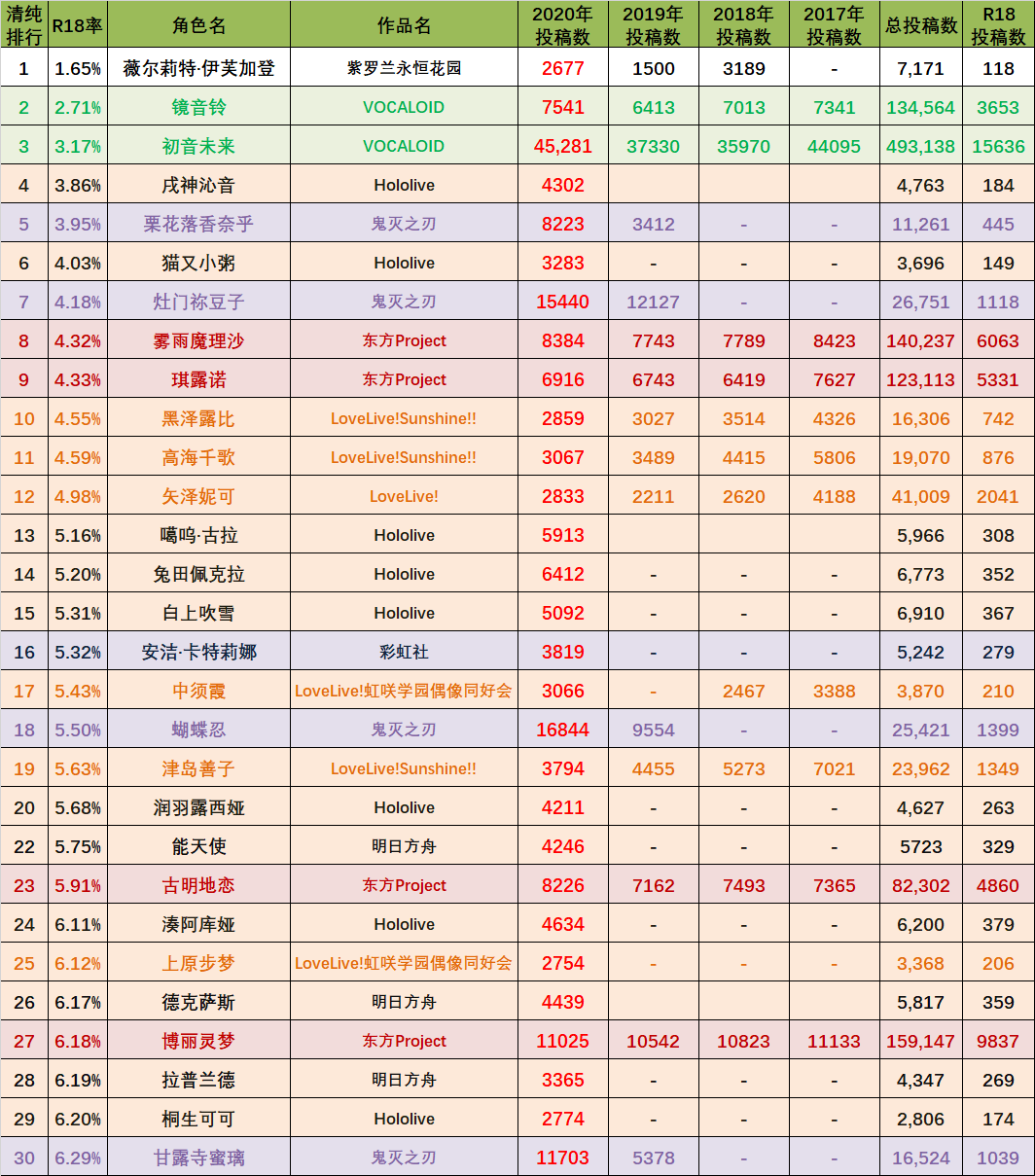Select the total value "159,147"

point(921,1041)
